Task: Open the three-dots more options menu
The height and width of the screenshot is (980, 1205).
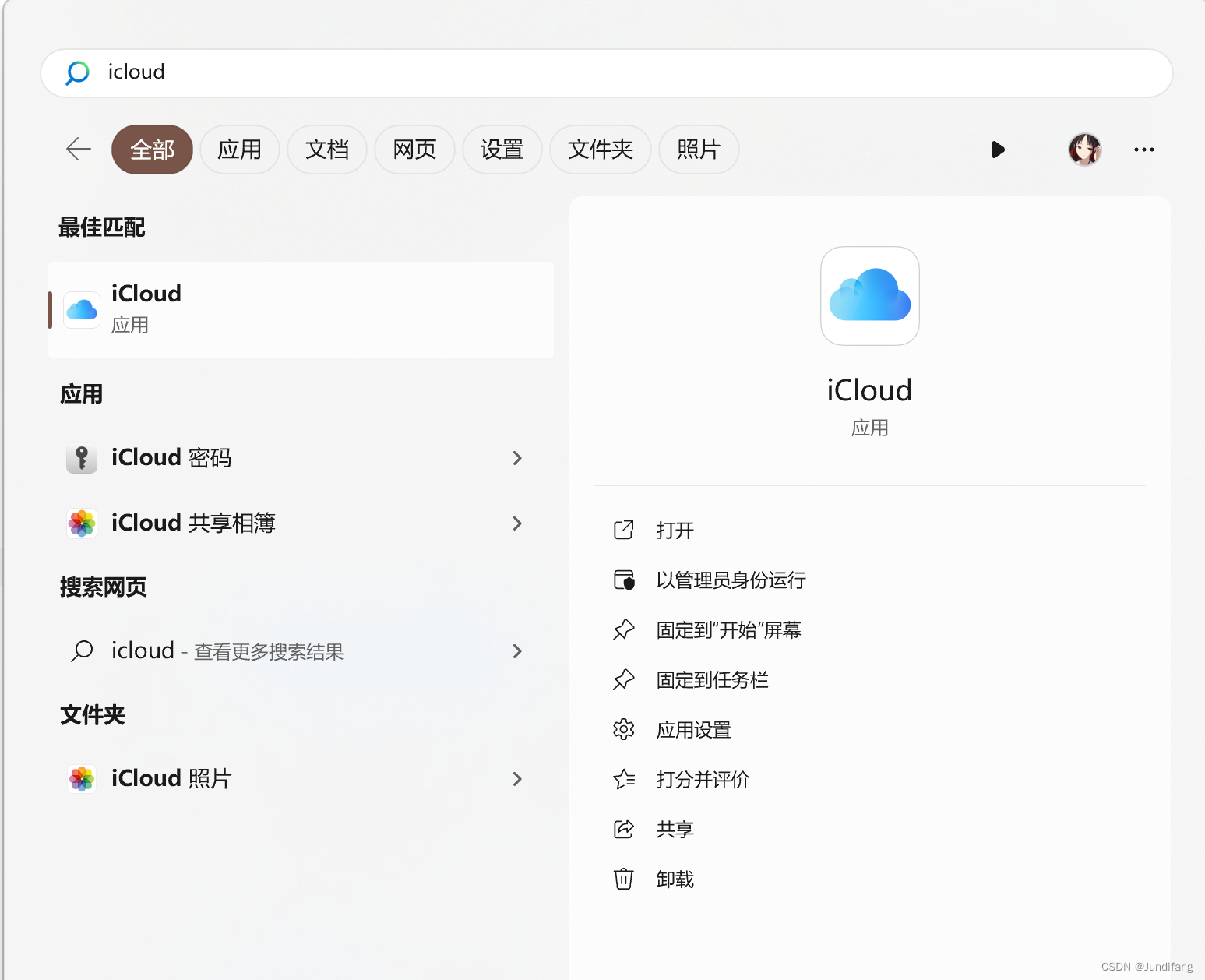Action: (1143, 150)
